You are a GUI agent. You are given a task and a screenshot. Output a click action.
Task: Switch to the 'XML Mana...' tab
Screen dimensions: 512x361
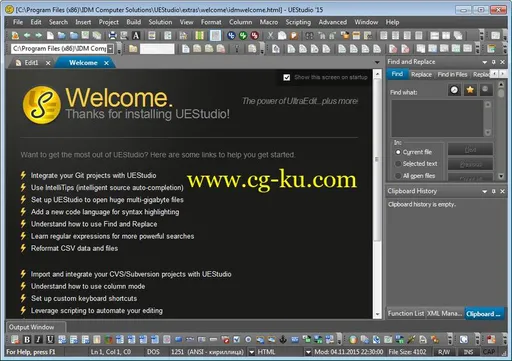445,314
